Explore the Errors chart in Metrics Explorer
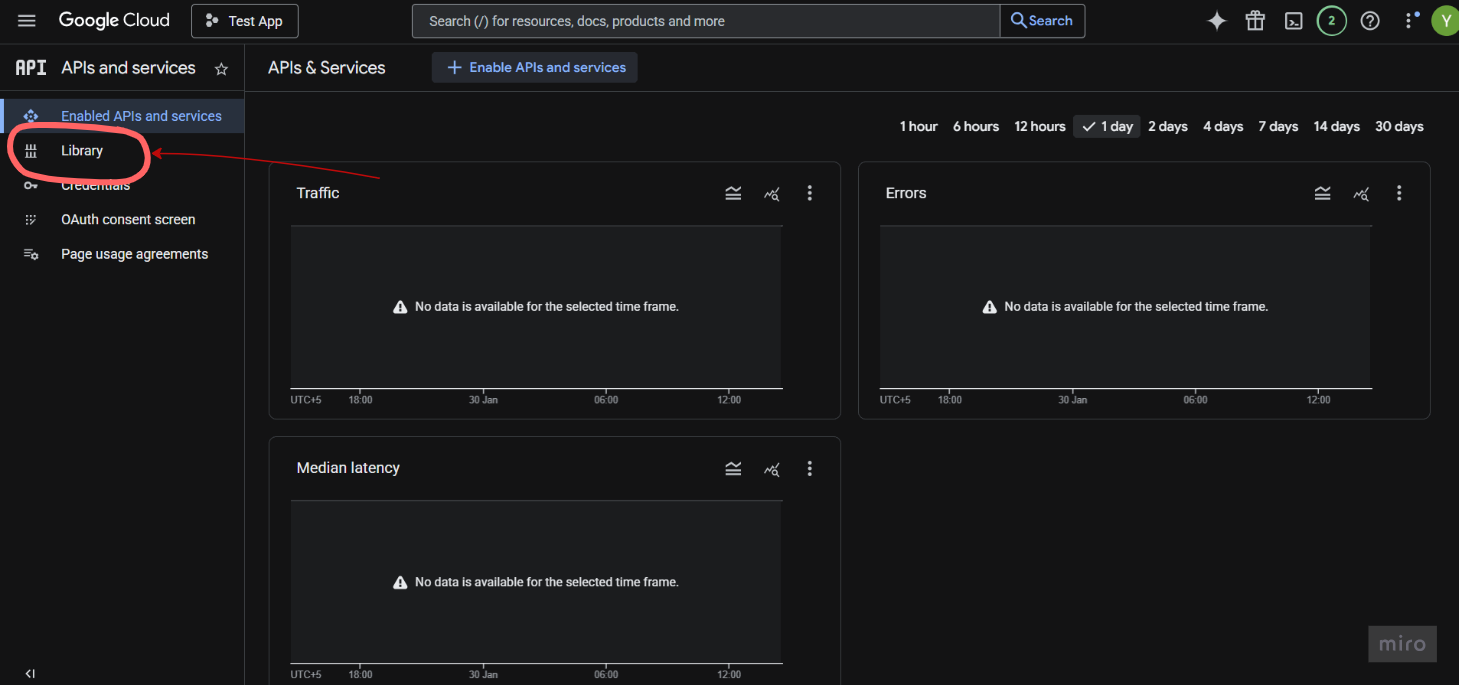The height and width of the screenshot is (685, 1459). [1361, 194]
